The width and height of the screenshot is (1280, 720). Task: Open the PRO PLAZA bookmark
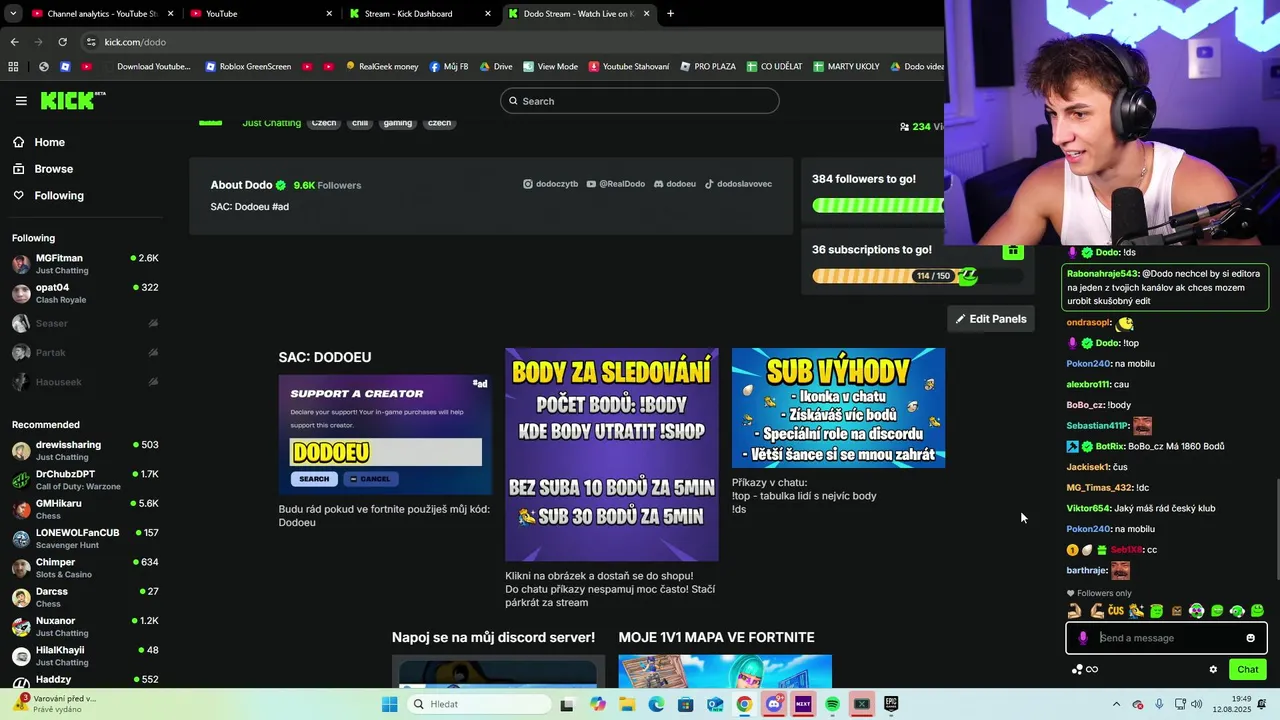(708, 67)
